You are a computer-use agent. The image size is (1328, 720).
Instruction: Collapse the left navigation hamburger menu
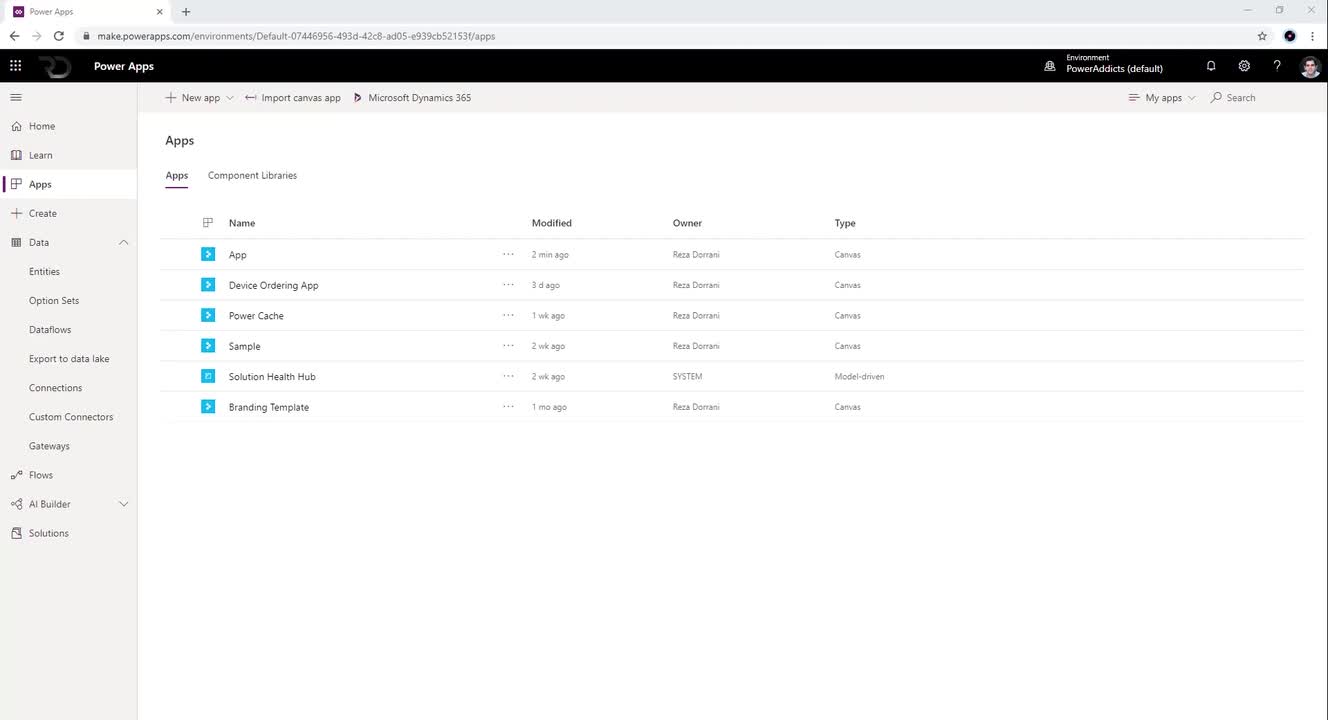[x=16, y=97]
